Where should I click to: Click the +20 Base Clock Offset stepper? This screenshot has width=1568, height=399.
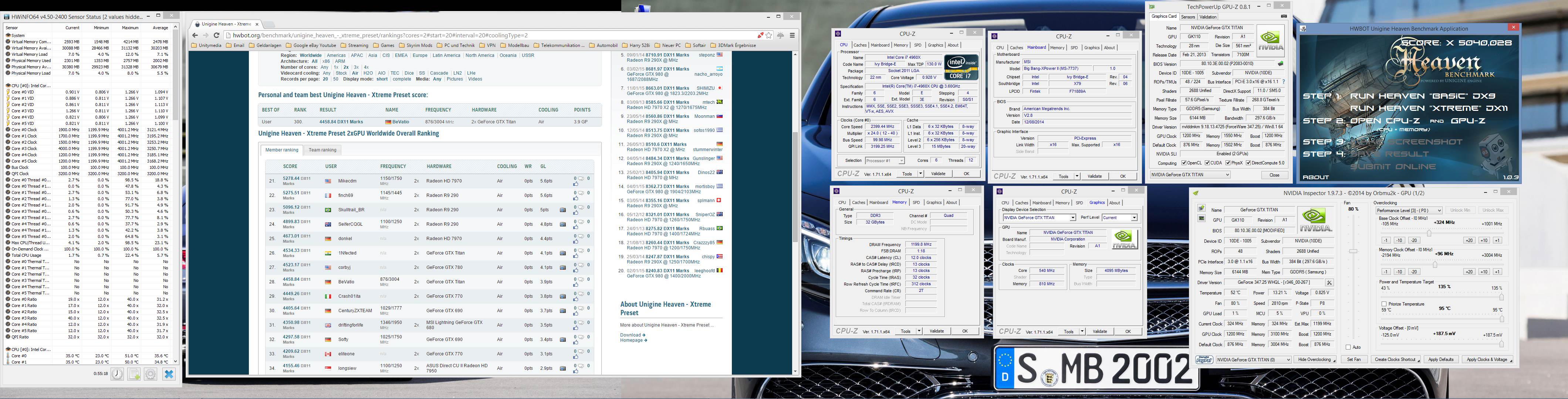pos(1469,240)
